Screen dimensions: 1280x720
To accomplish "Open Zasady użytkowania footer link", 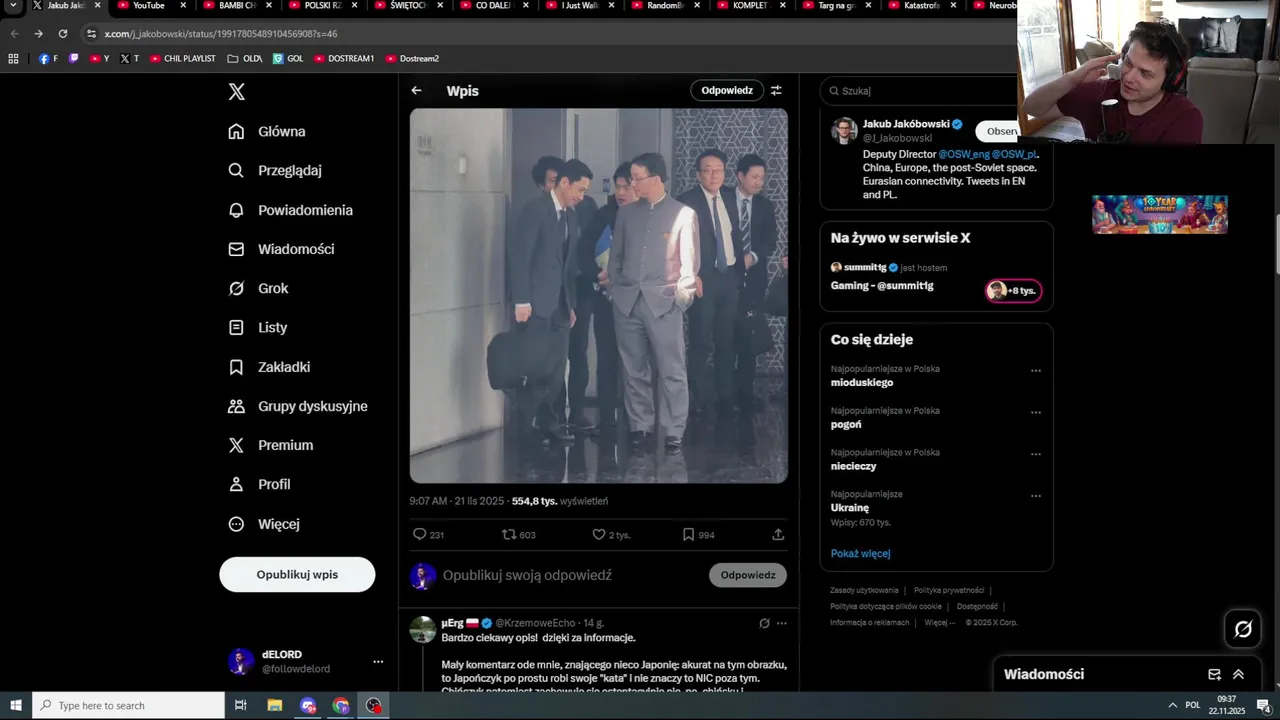I will point(864,591).
